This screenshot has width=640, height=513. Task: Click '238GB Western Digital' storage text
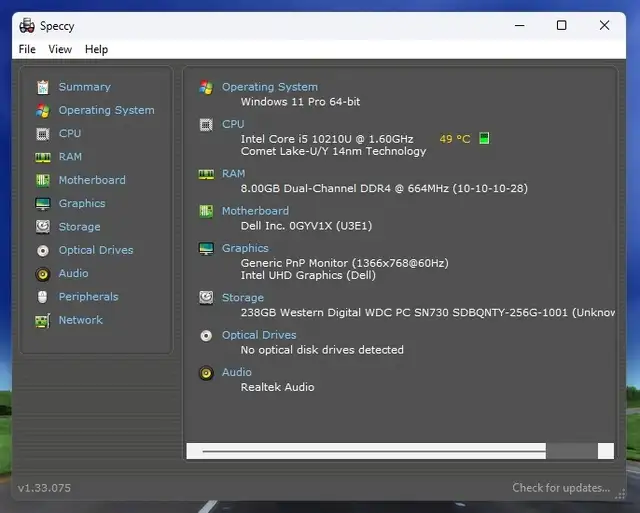(428, 313)
